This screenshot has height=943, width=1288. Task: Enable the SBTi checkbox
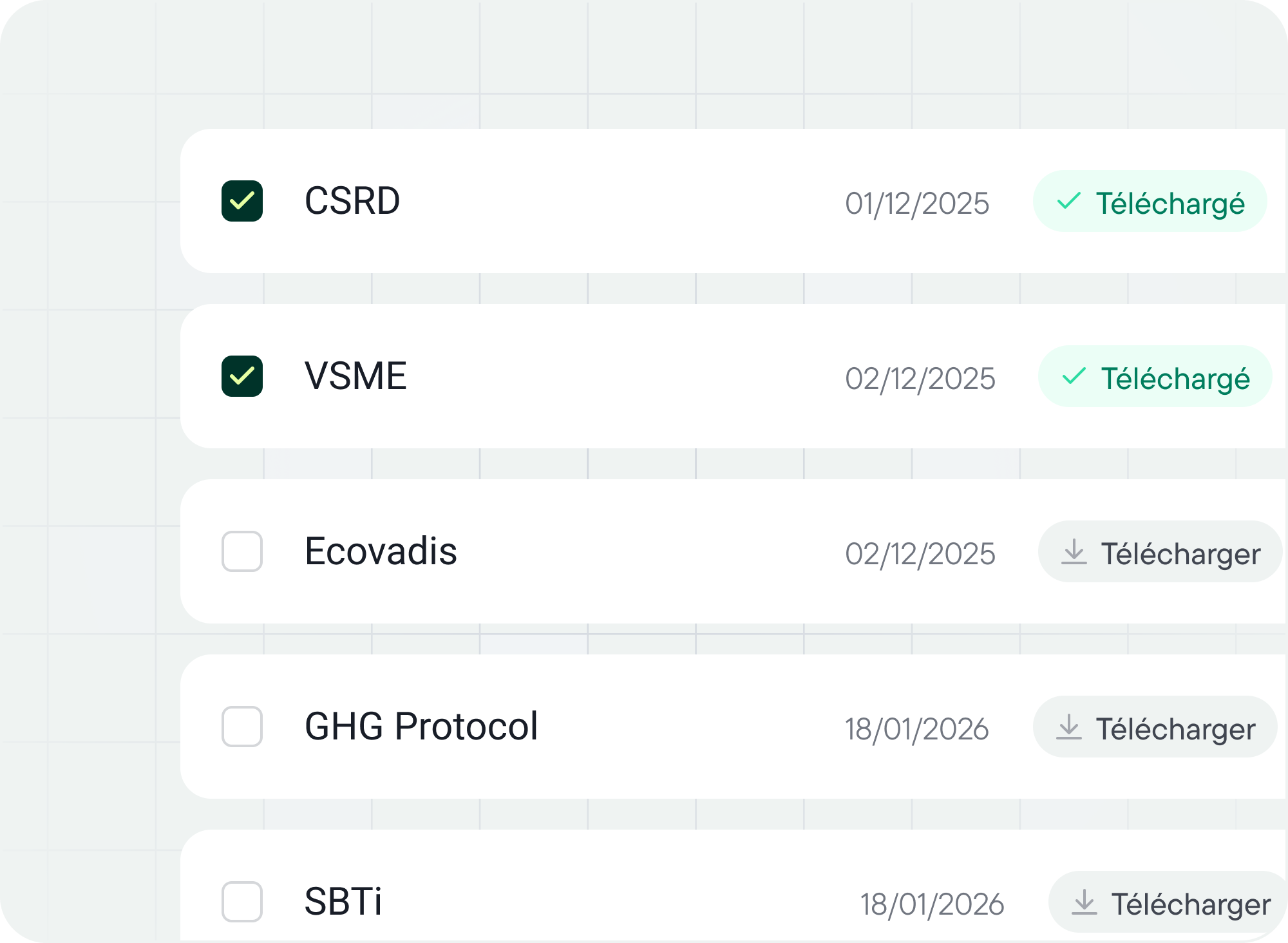pyautogui.click(x=242, y=902)
